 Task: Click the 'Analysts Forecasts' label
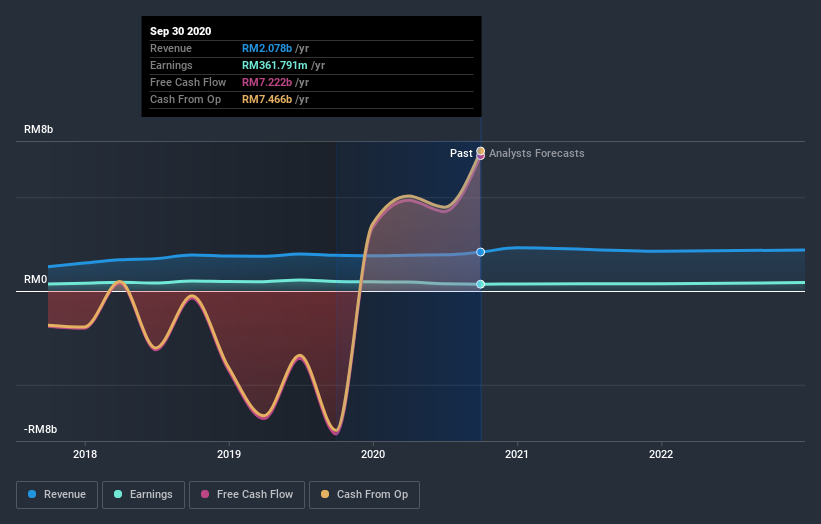click(x=537, y=153)
